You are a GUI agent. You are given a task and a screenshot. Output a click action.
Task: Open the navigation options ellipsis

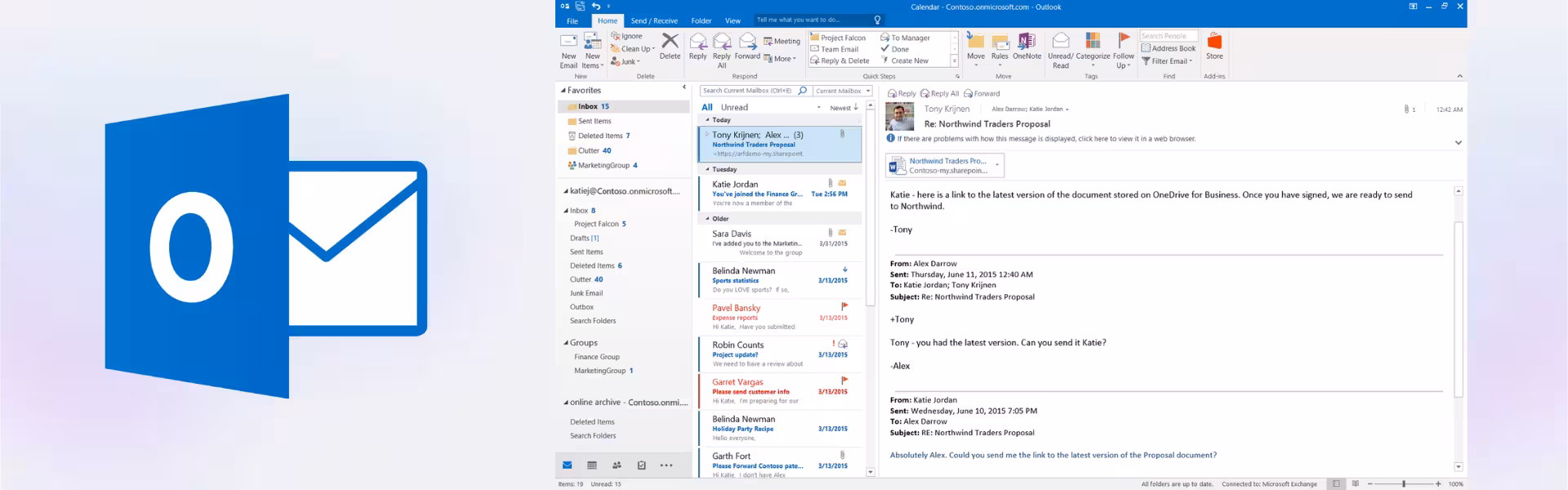coord(666,465)
